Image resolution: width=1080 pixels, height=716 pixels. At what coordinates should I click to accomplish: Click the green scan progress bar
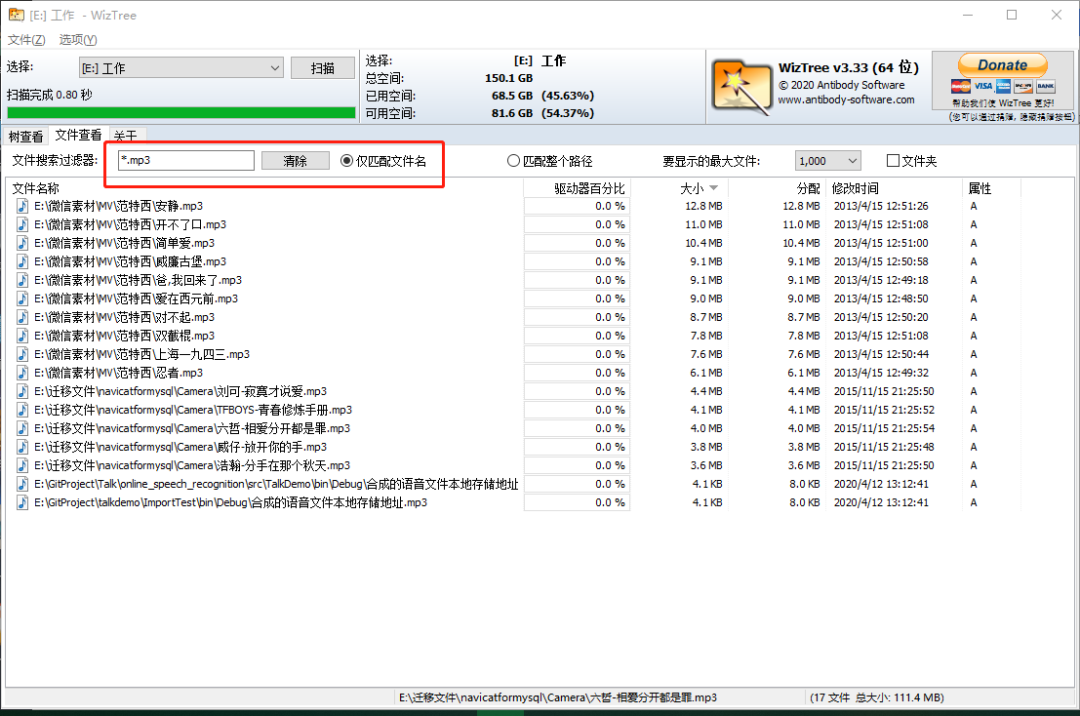[x=181, y=113]
